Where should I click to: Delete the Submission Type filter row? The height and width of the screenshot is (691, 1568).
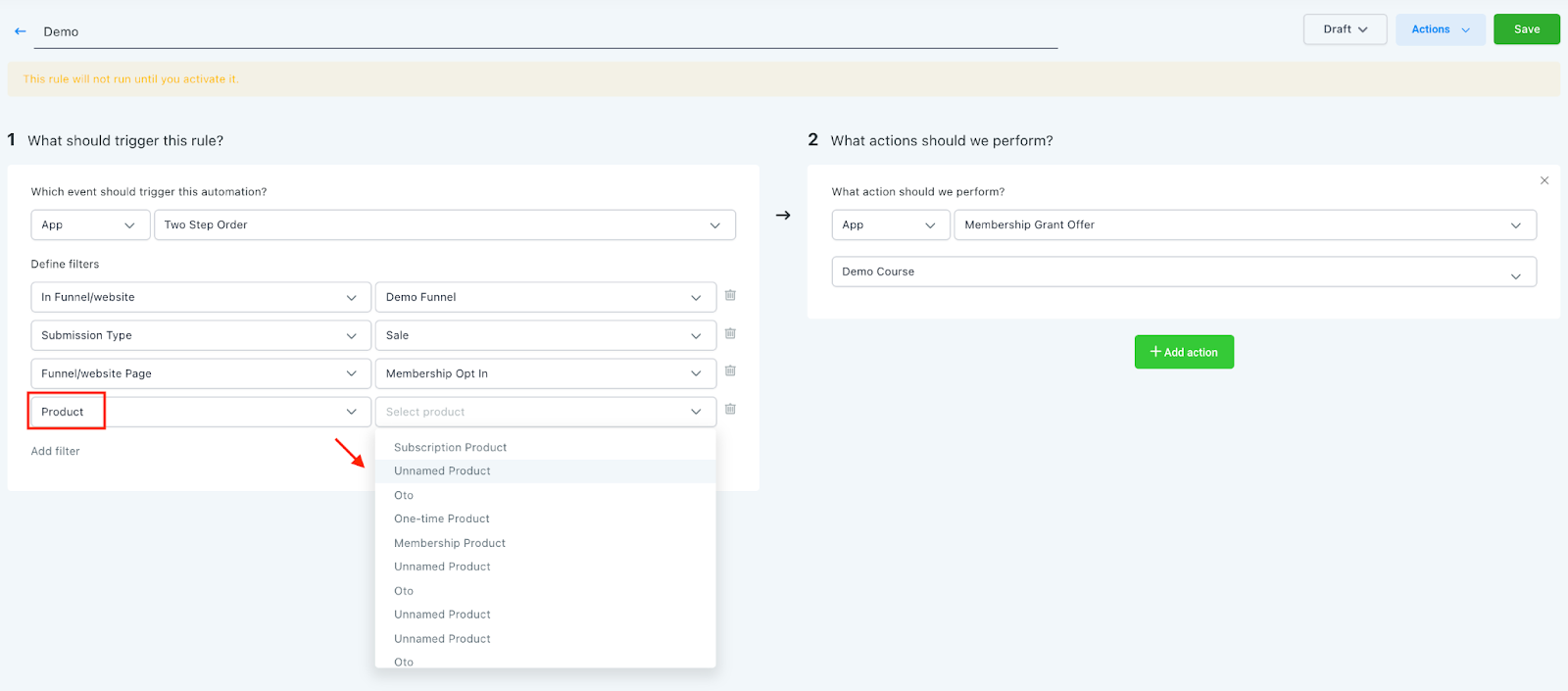(x=730, y=333)
